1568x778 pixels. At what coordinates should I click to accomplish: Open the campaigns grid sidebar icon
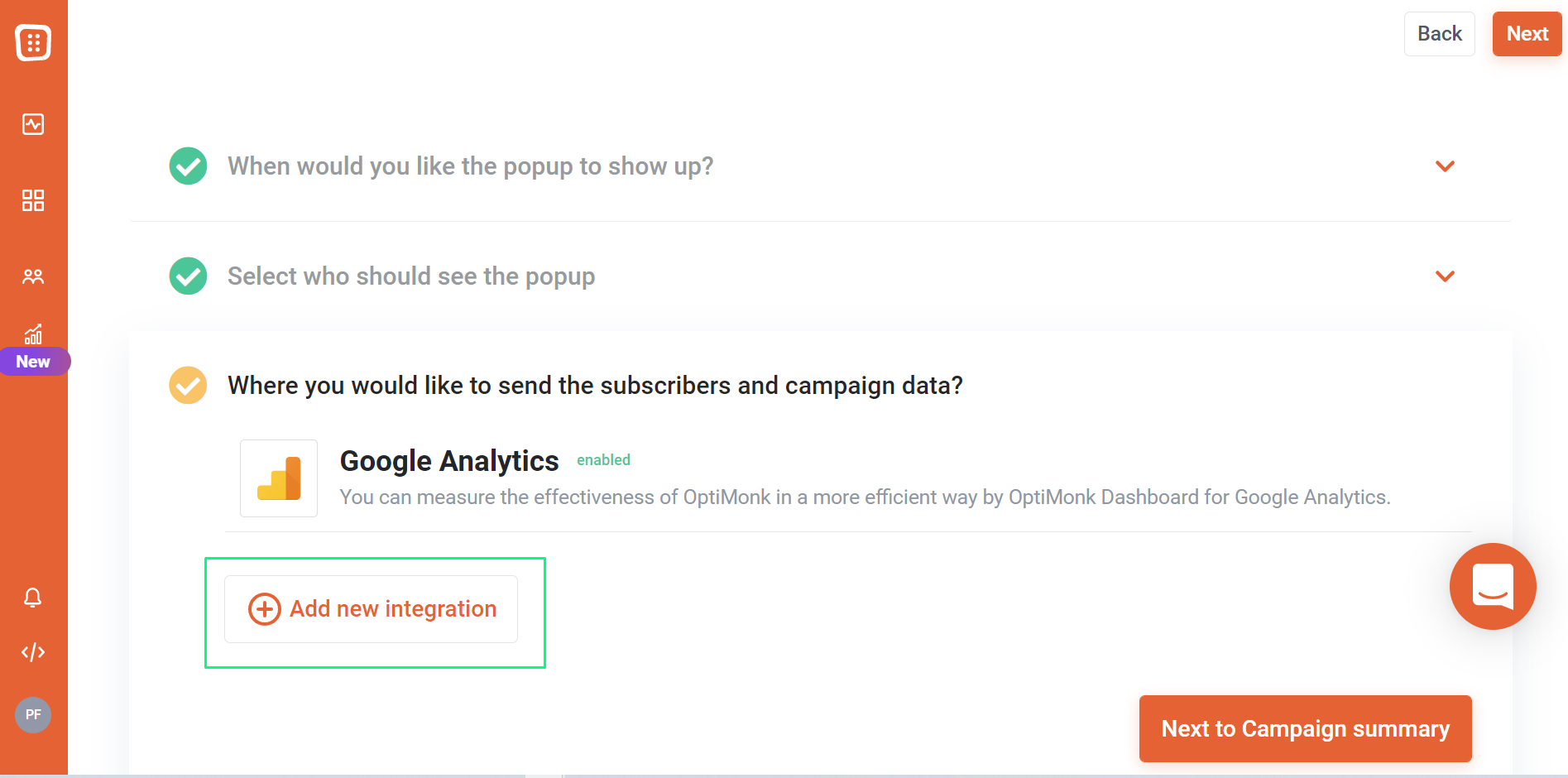click(33, 200)
